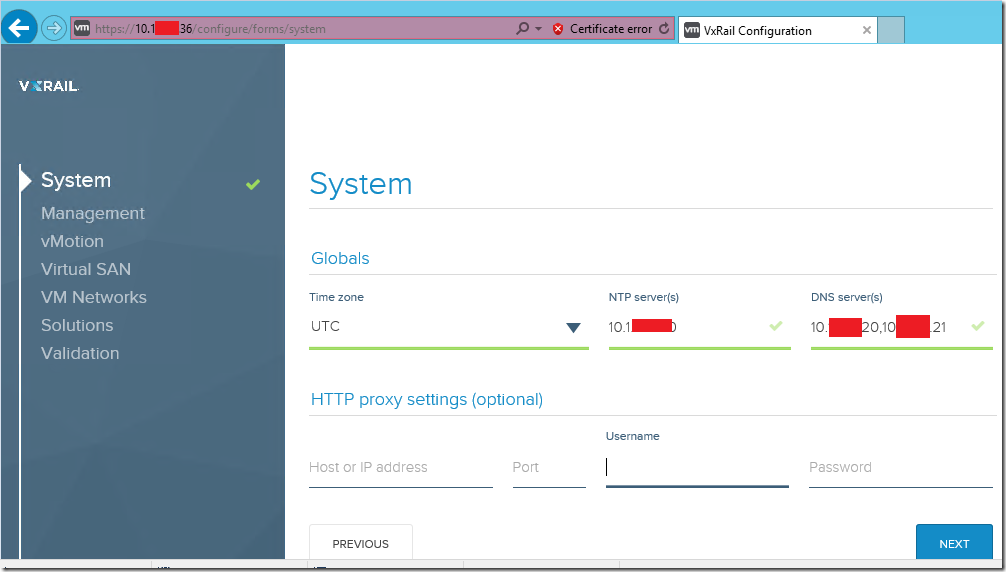Open the Virtual SAN section
The image size is (1006, 572).
click(86, 269)
